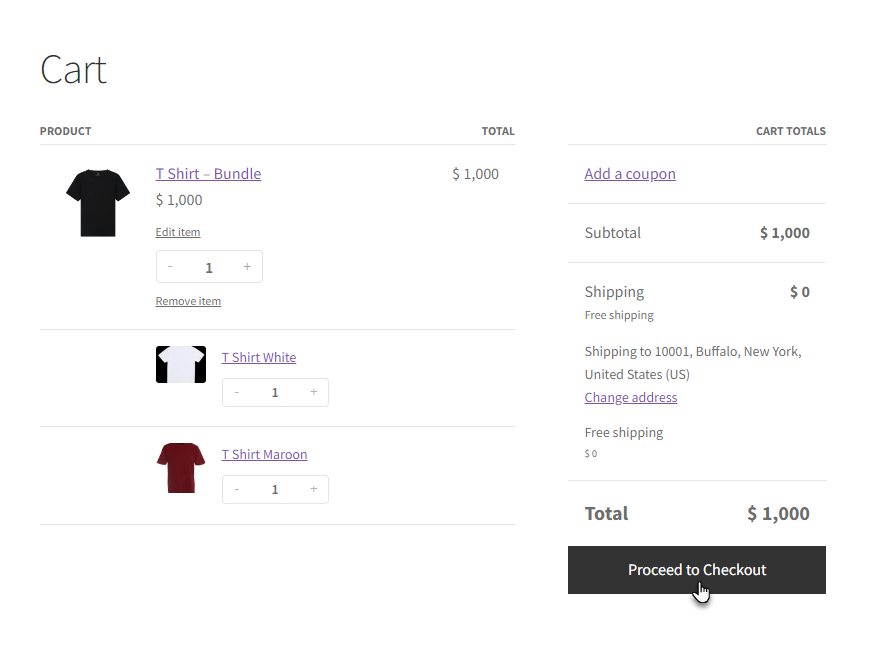Increase T Shirt Bundle quantity with plus

coord(247,267)
